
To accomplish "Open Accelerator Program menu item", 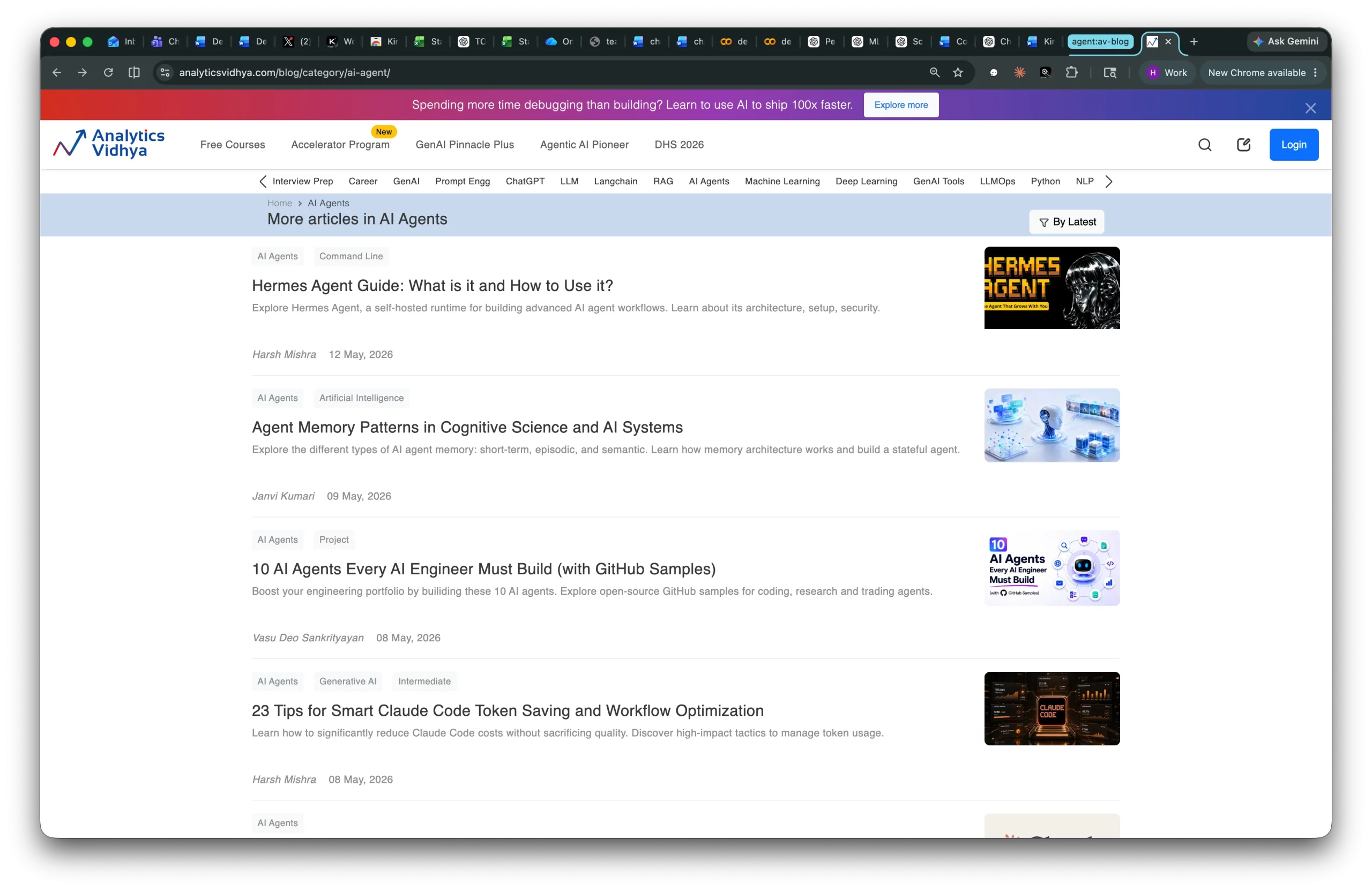I will pyautogui.click(x=340, y=145).
